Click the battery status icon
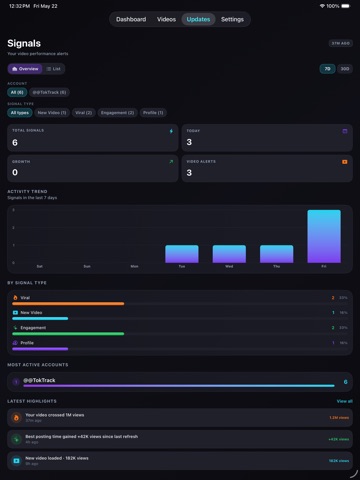This screenshot has width=360, height=480. (x=346, y=6)
